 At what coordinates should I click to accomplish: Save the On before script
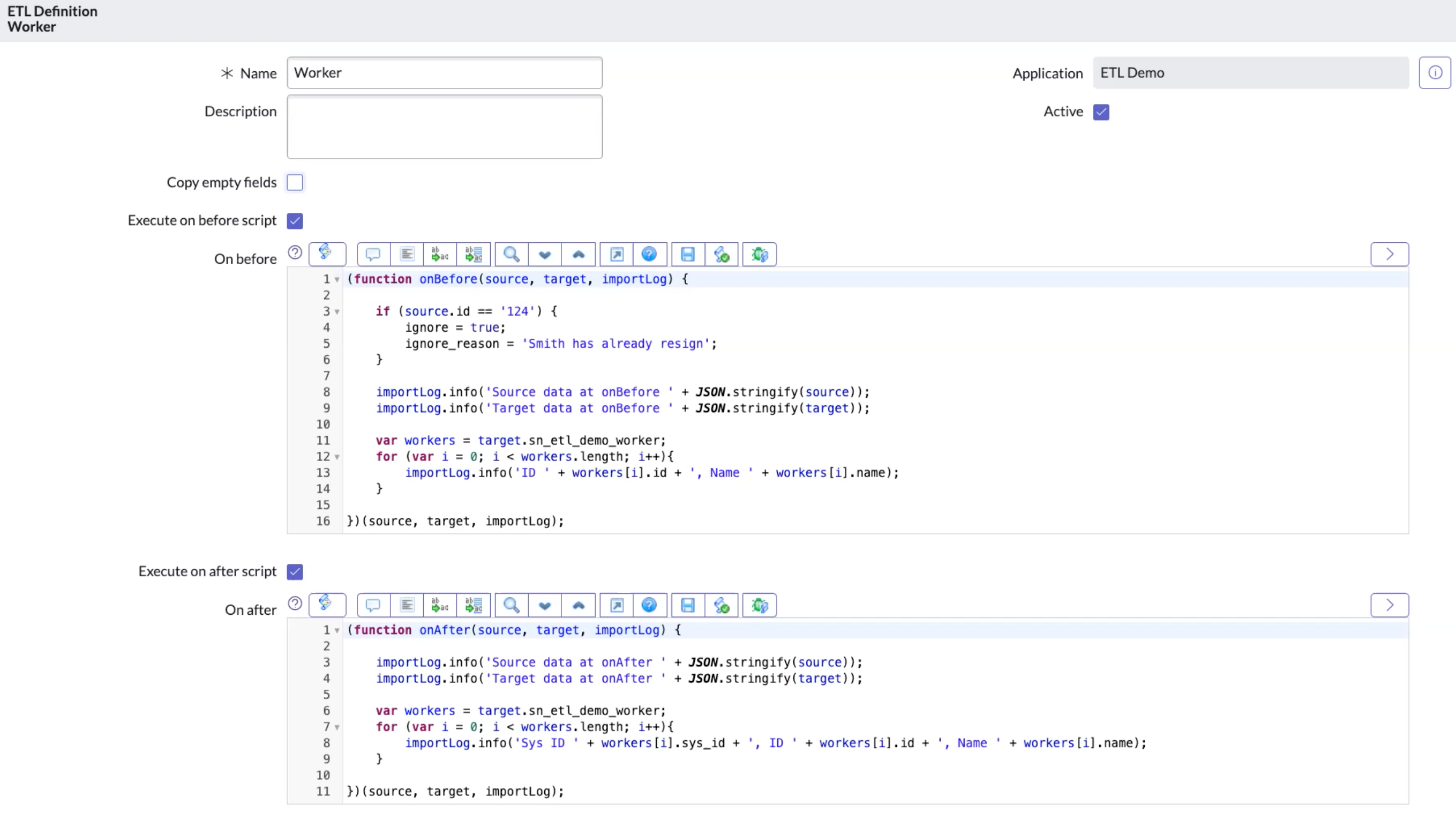point(688,255)
